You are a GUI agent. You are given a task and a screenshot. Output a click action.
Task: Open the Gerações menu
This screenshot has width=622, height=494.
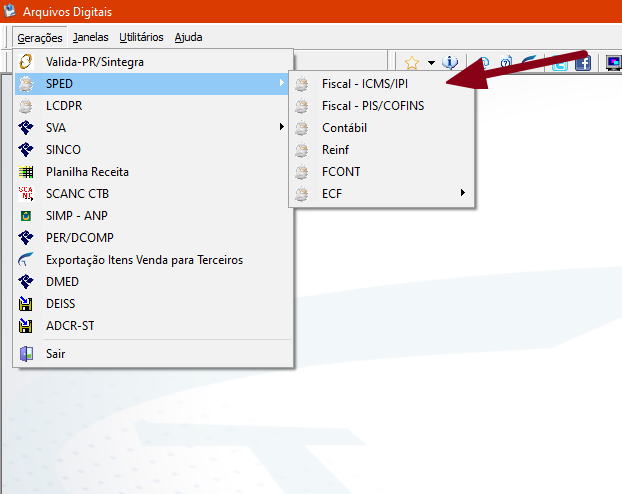point(40,38)
